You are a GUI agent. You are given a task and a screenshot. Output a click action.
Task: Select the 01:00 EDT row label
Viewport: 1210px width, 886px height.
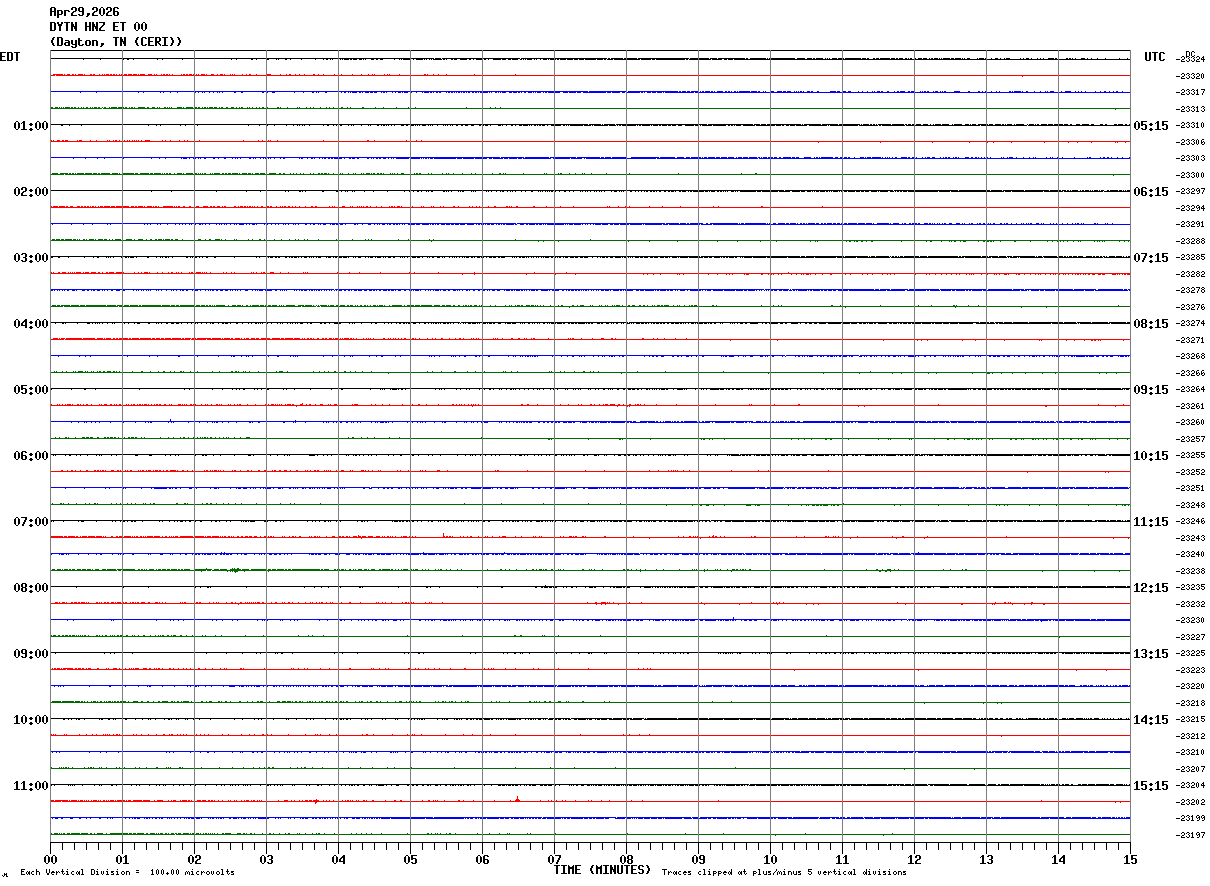[x=31, y=126]
